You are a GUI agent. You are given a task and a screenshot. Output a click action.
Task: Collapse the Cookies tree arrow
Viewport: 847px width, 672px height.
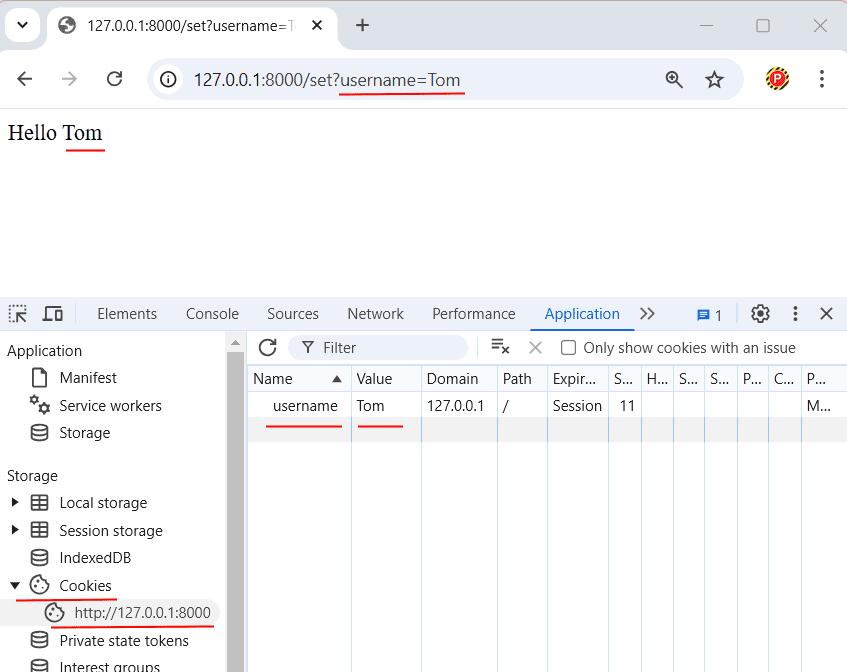[x=15, y=585]
